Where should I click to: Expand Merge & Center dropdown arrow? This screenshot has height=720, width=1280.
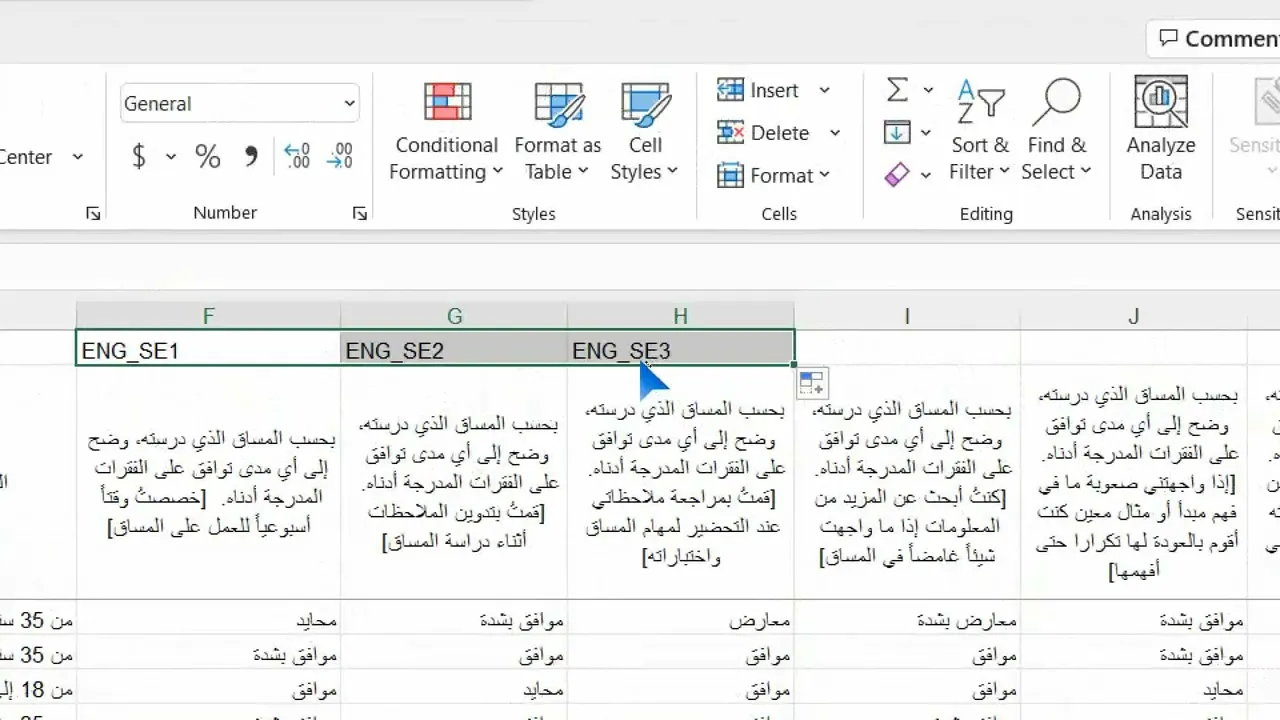(78, 157)
